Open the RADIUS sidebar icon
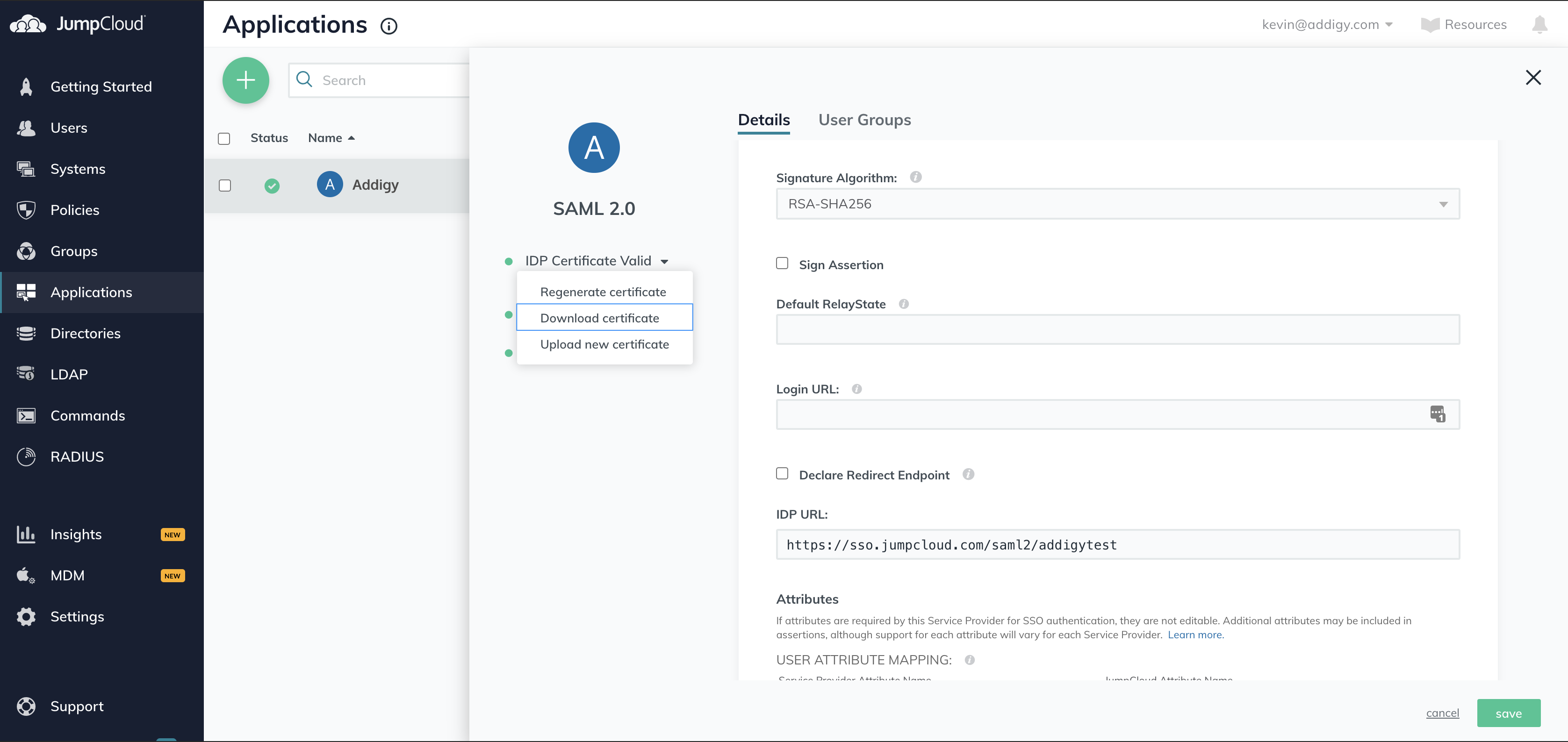1568x742 pixels. pyautogui.click(x=26, y=457)
